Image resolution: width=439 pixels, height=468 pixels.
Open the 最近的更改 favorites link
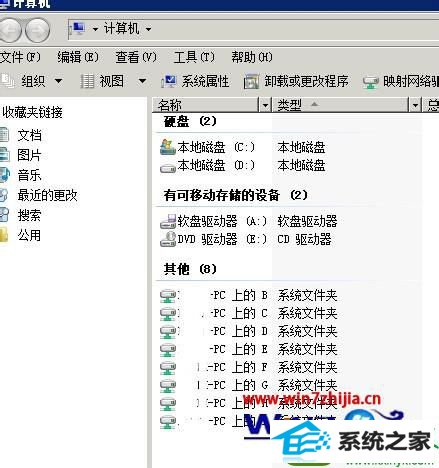click(47, 195)
